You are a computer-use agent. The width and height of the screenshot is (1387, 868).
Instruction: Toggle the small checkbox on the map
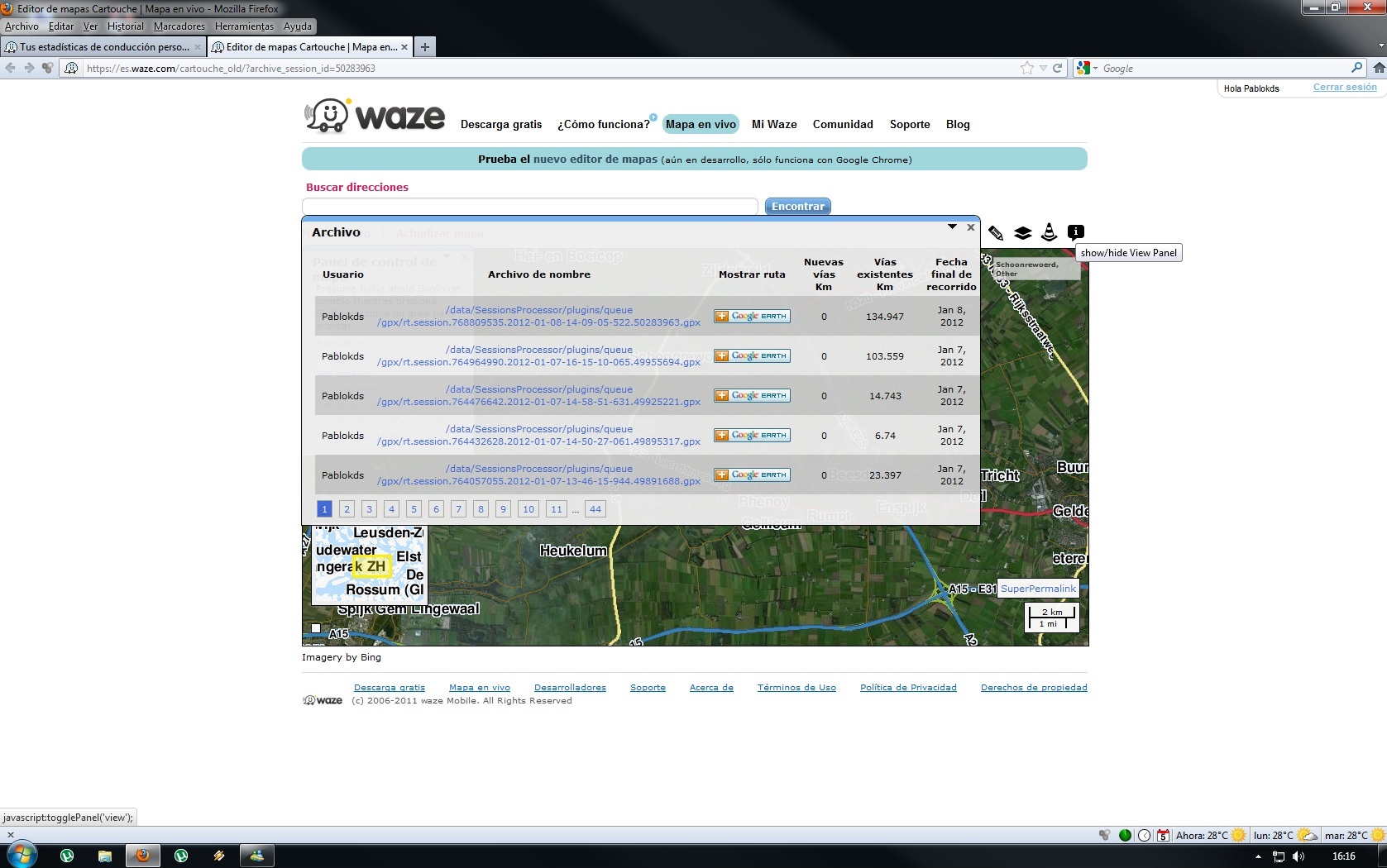(x=316, y=628)
